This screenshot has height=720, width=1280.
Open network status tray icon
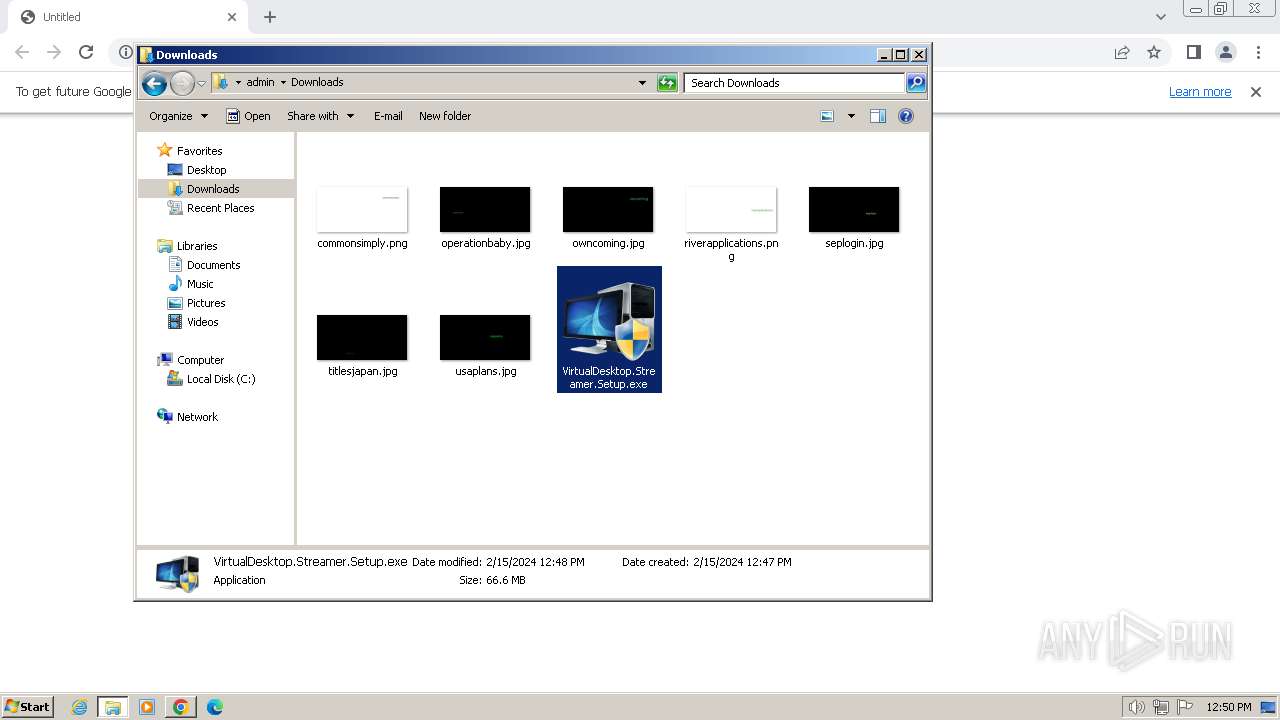(x=1160, y=707)
